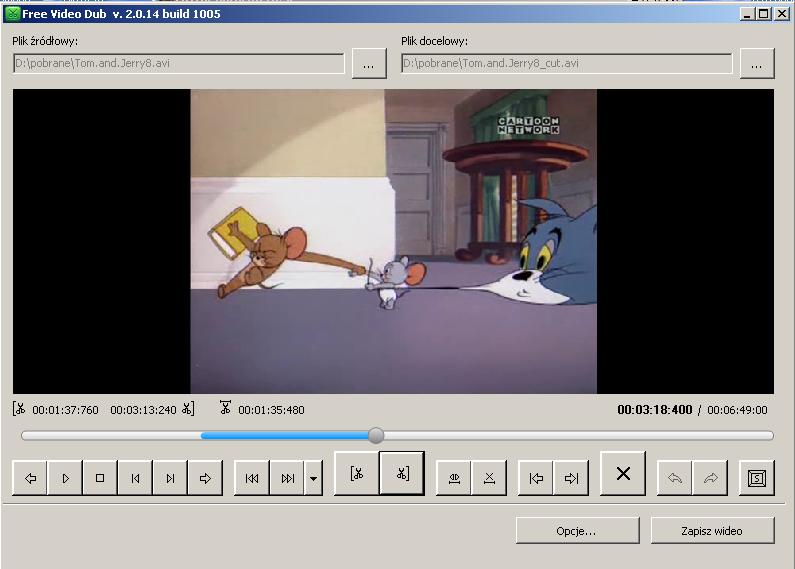Click the total duration 00:06:49:00
Screen dimensions: 795x569
click(x=737, y=410)
